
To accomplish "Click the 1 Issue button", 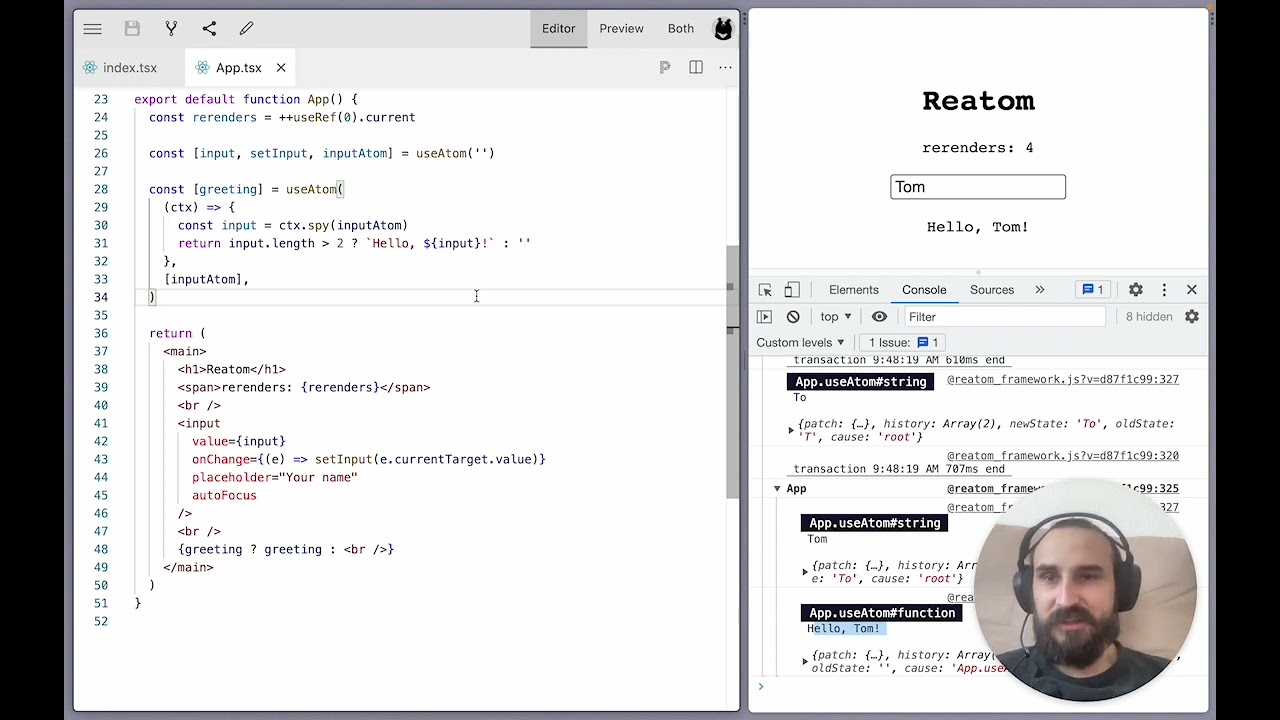I will click(904, 343).
